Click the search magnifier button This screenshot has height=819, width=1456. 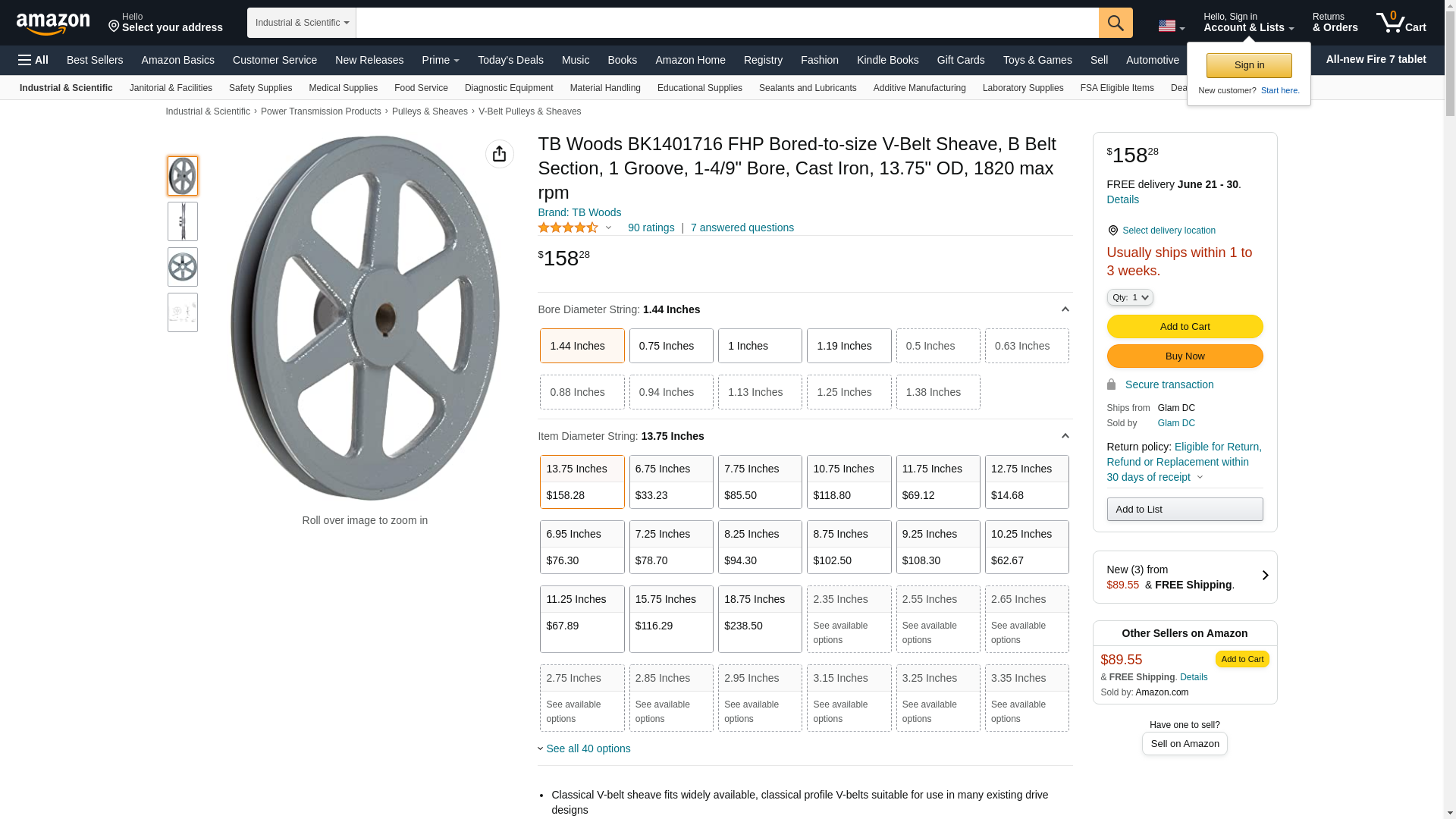pyautogui.click(x=1115, y=23)
